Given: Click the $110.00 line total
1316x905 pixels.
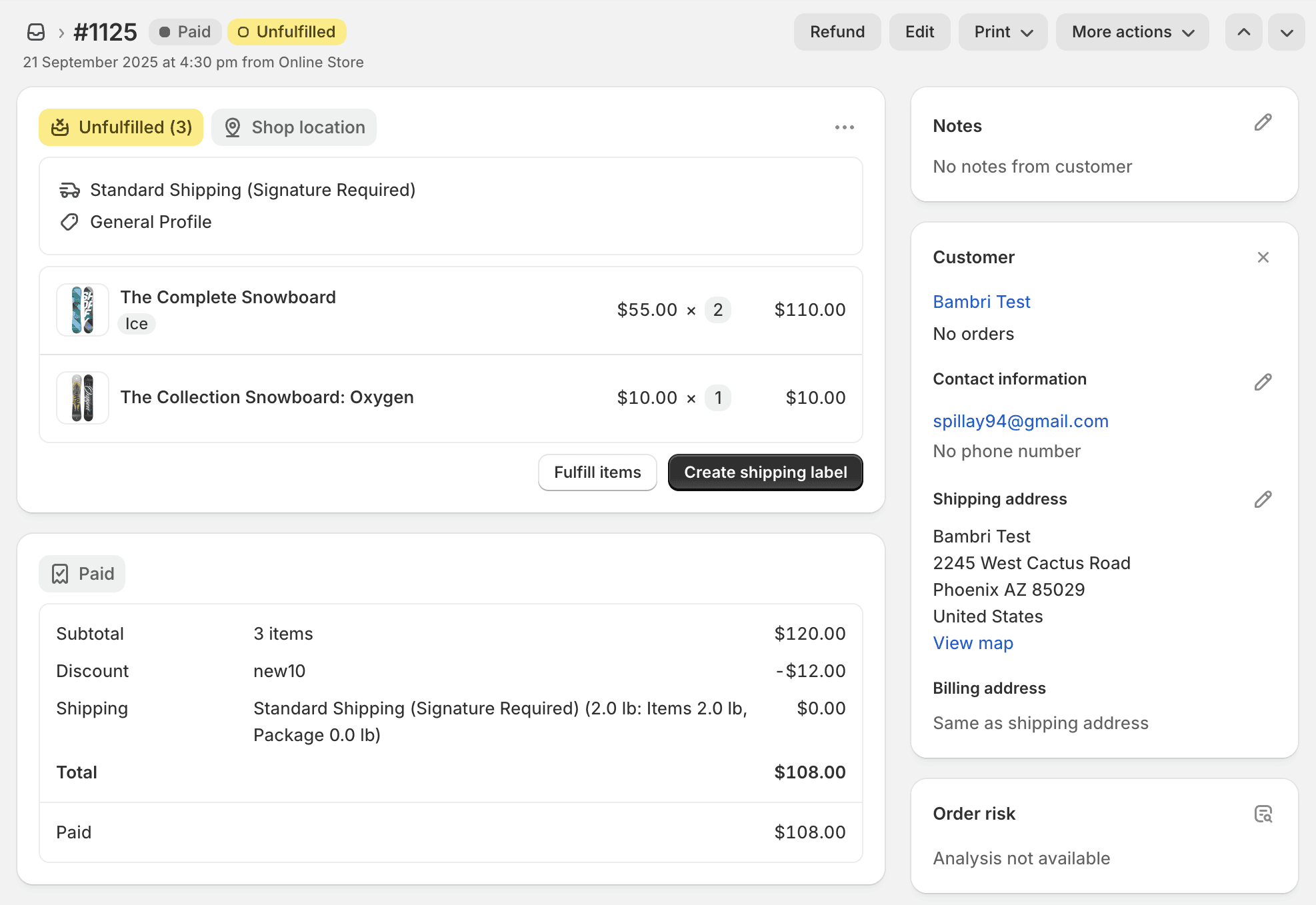Looking at the screenshot, I should tap(810, 310).
